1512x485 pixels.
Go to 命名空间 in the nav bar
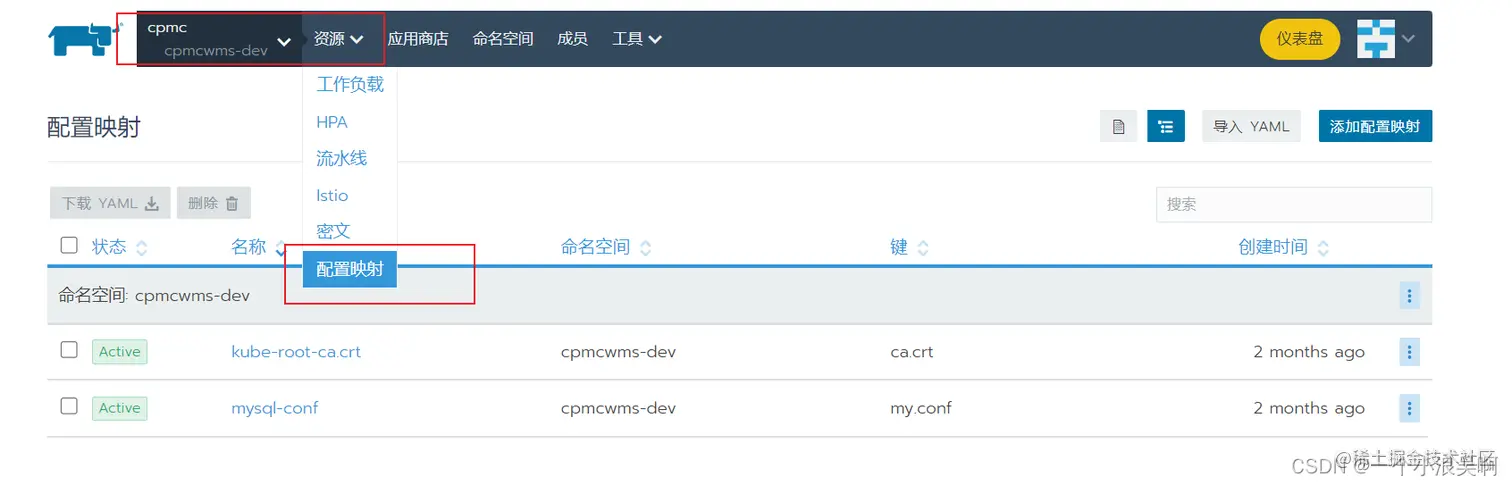point(503,39)
